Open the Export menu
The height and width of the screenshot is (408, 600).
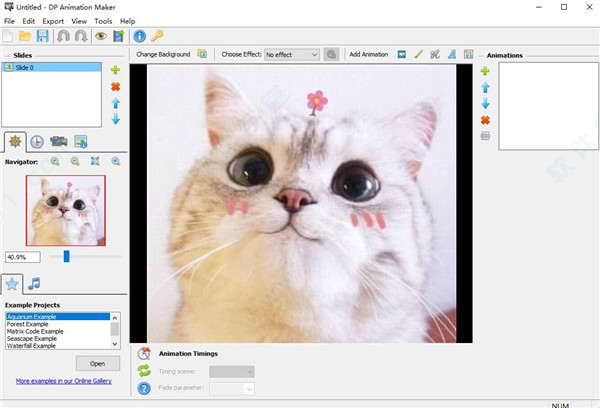coord(53,20)
